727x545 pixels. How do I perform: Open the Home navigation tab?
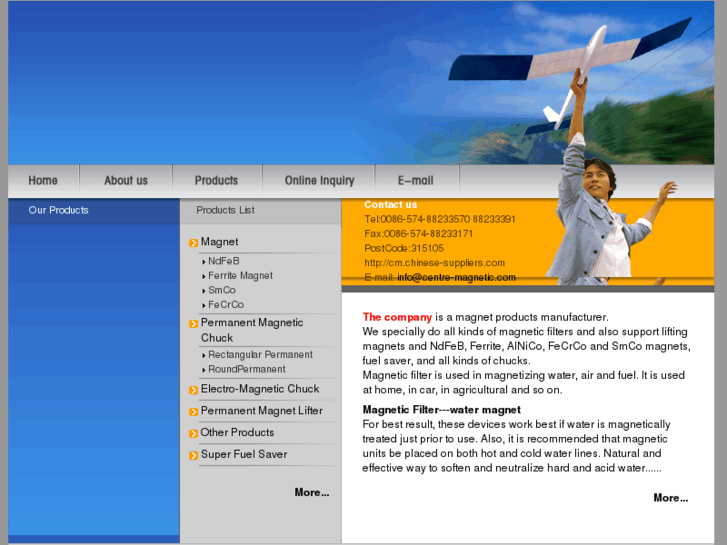click(43, 180)
